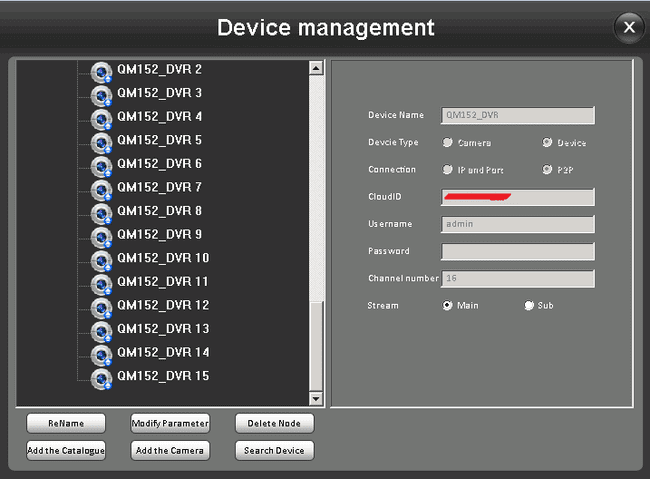Click the device icon next to QM152_DVR 7
The image size is (650, 479).
(x=101, y=189)
